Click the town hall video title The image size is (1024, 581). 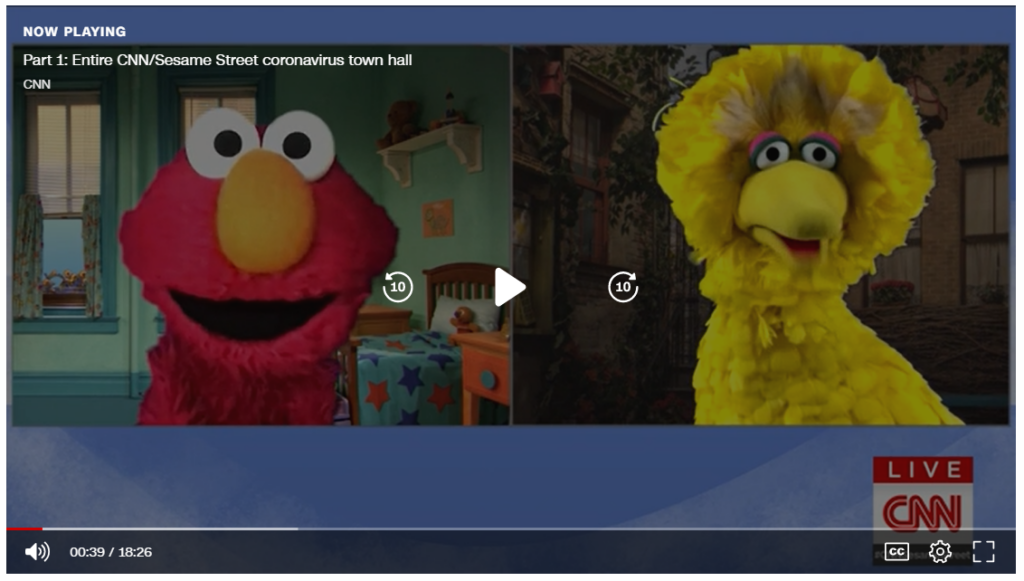pos(217,60)
